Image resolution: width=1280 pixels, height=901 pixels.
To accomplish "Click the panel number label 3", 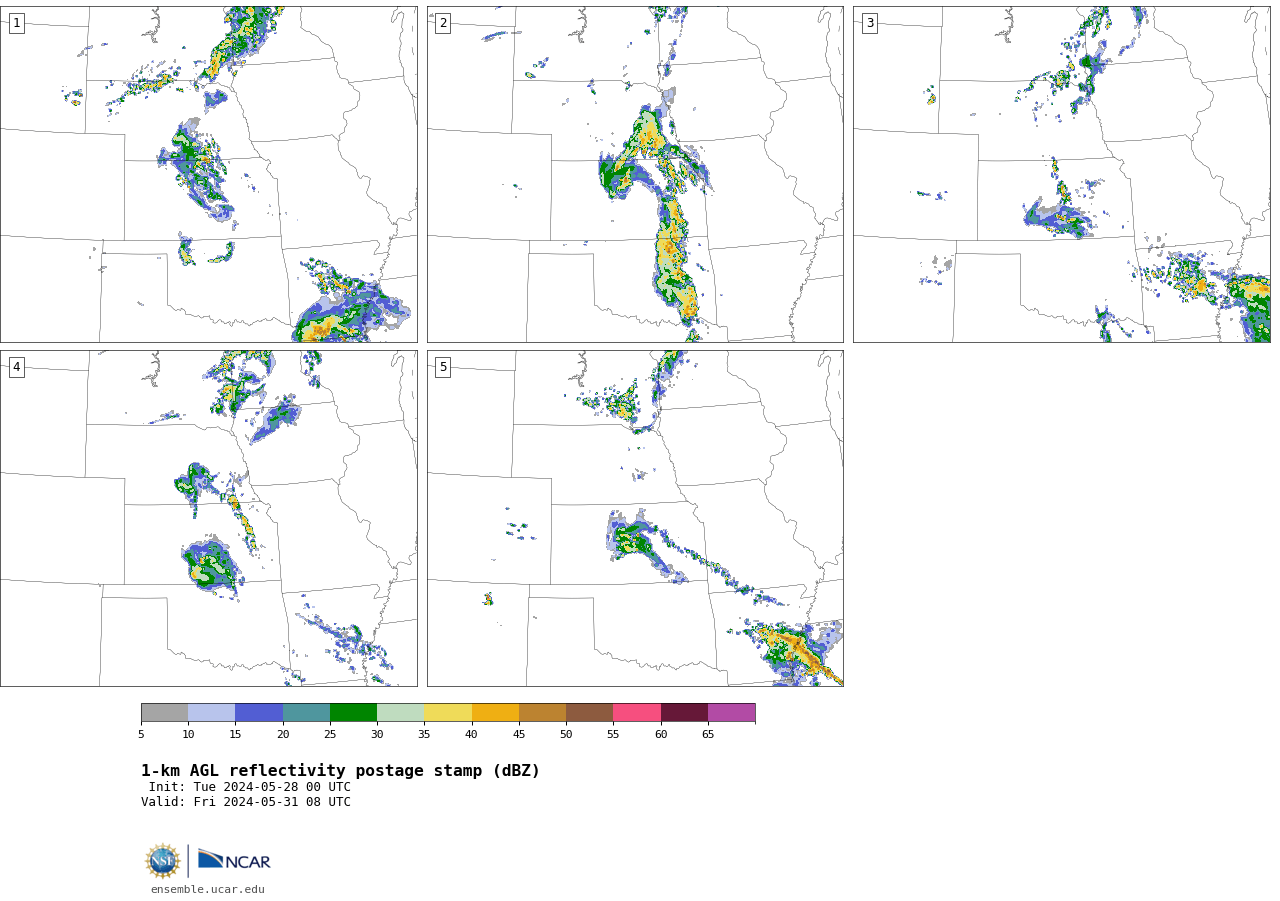I will click(x=869, y=23).
